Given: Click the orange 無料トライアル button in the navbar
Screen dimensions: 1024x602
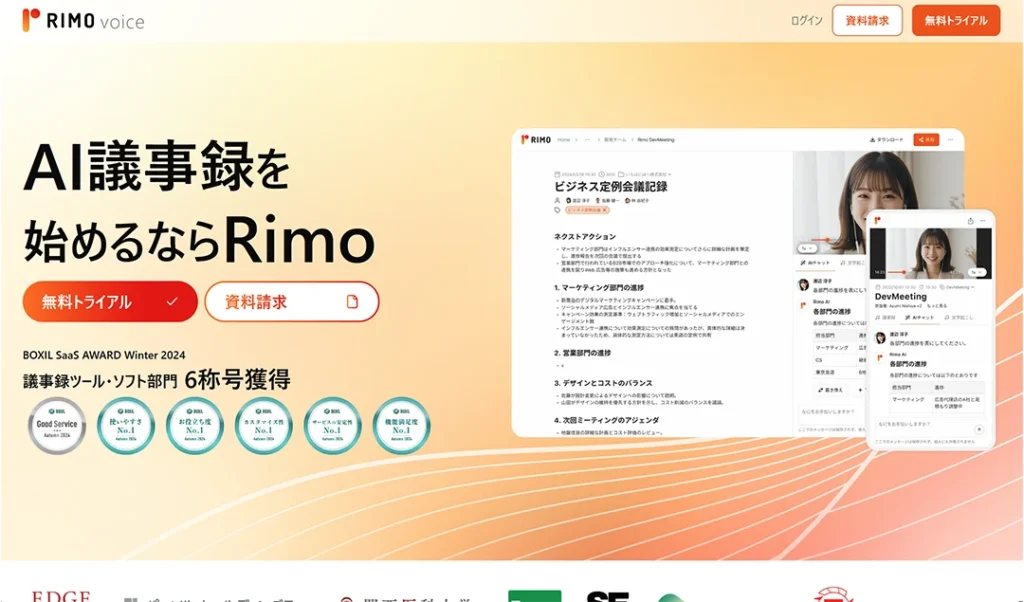Looking at the screenshot, I should [955, 20].
